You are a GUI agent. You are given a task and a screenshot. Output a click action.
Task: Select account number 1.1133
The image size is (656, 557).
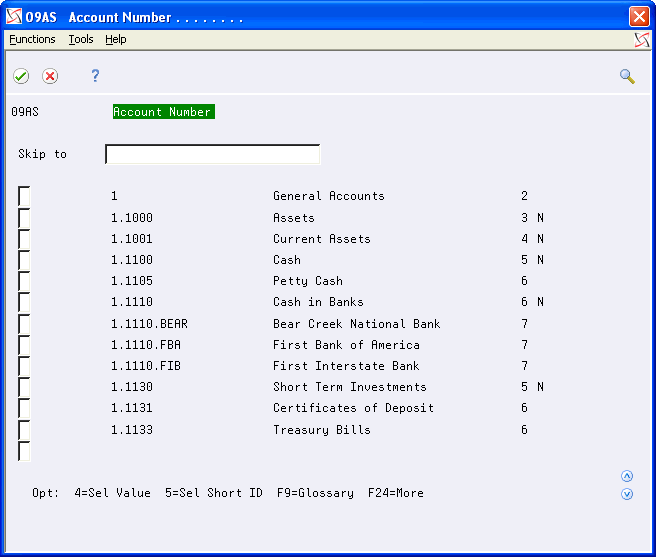(132, 430)
